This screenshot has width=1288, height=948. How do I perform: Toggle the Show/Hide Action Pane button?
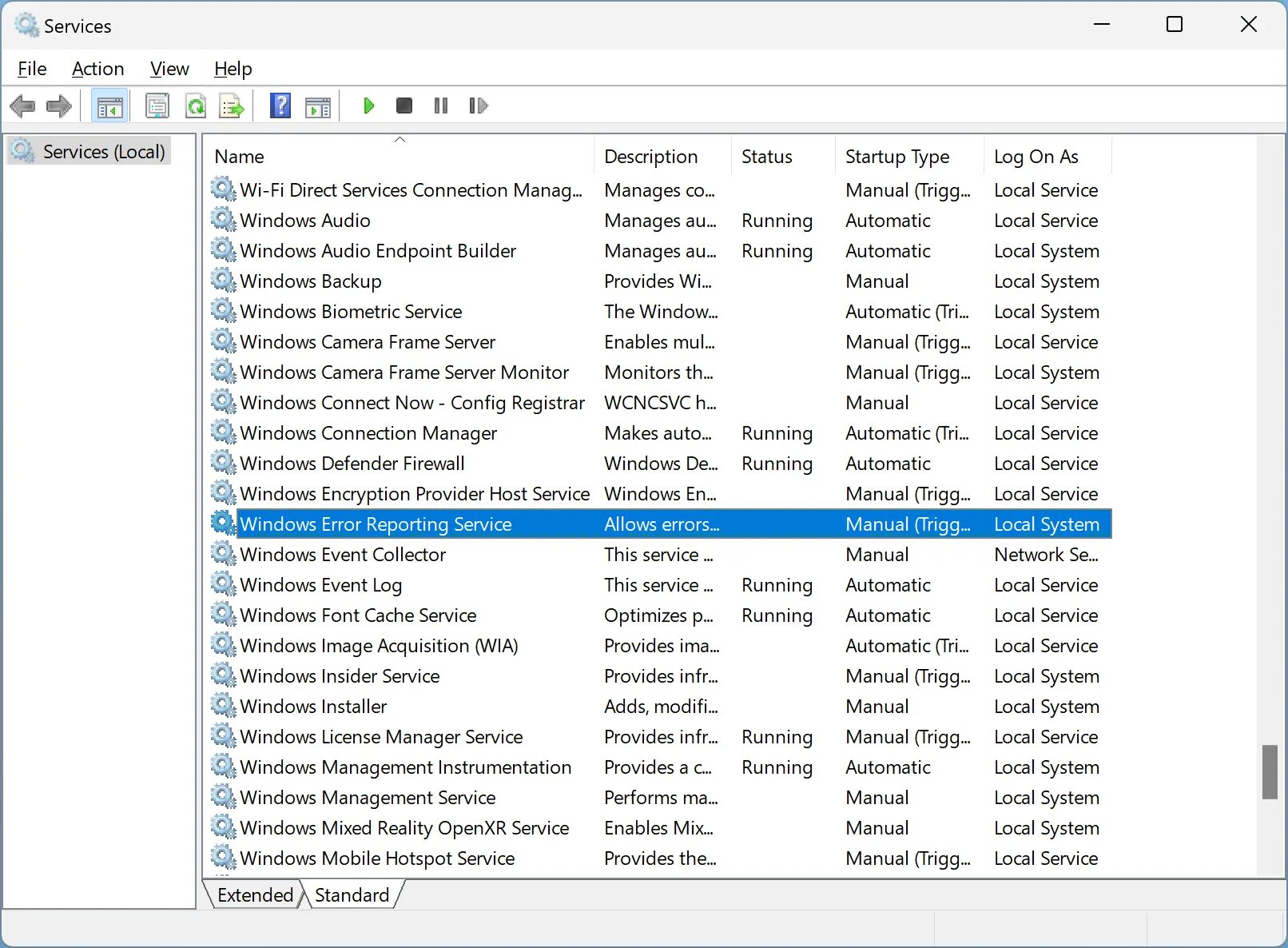point(318,106)
